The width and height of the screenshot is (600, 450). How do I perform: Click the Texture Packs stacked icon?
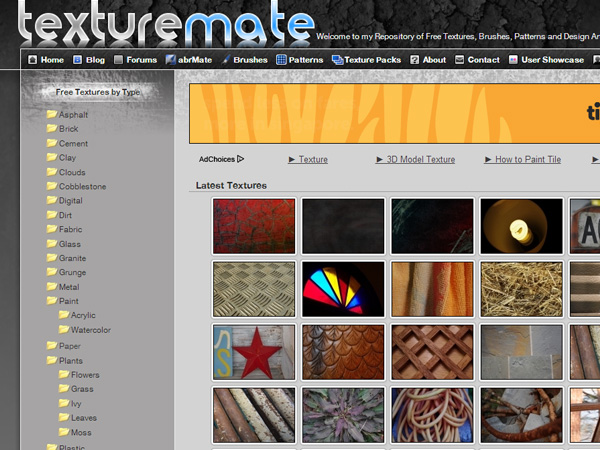click(337, 60)
